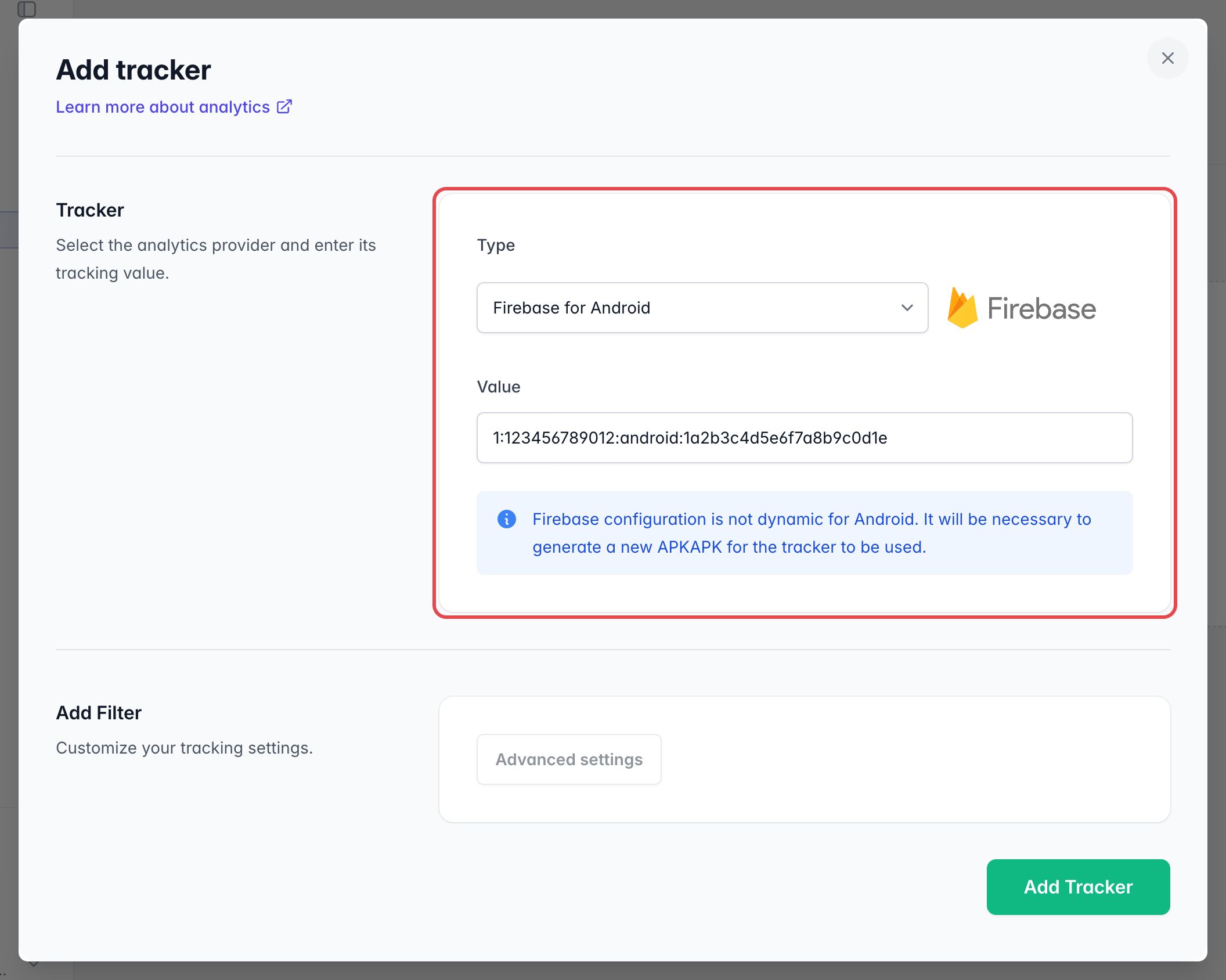The height and width of the screenshot is (980, 1226).
Task: Open the Firebase for Android type dropdown
Action: pyautogui.click(x=702, y=308)
